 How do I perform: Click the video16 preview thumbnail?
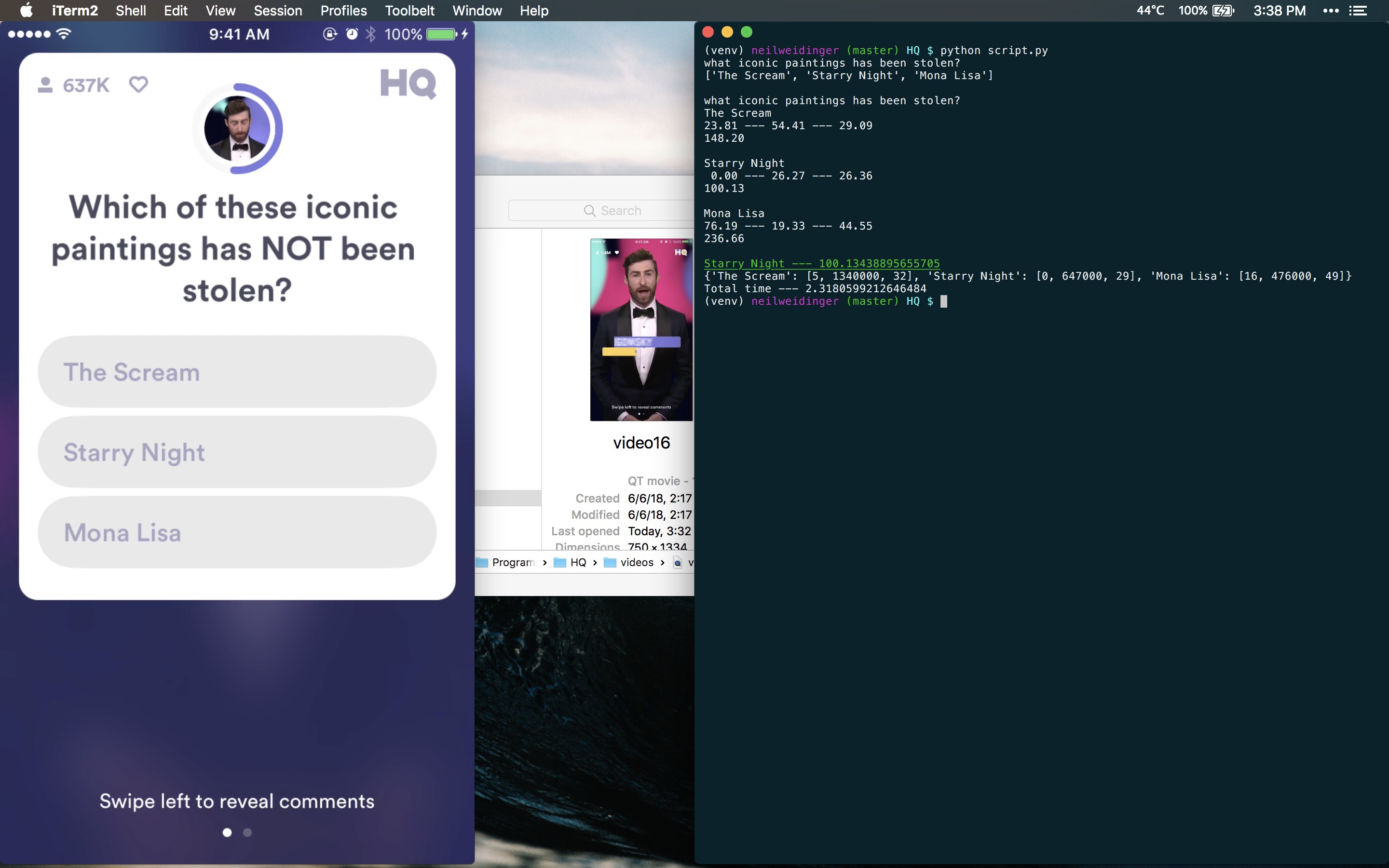point(641,329)
